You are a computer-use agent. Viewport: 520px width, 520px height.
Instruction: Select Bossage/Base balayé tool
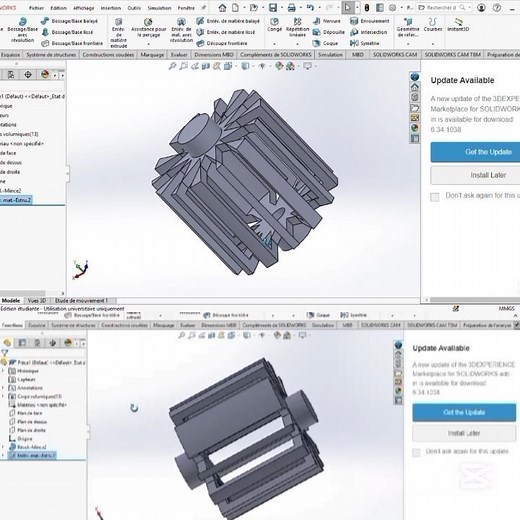point(69,21)
